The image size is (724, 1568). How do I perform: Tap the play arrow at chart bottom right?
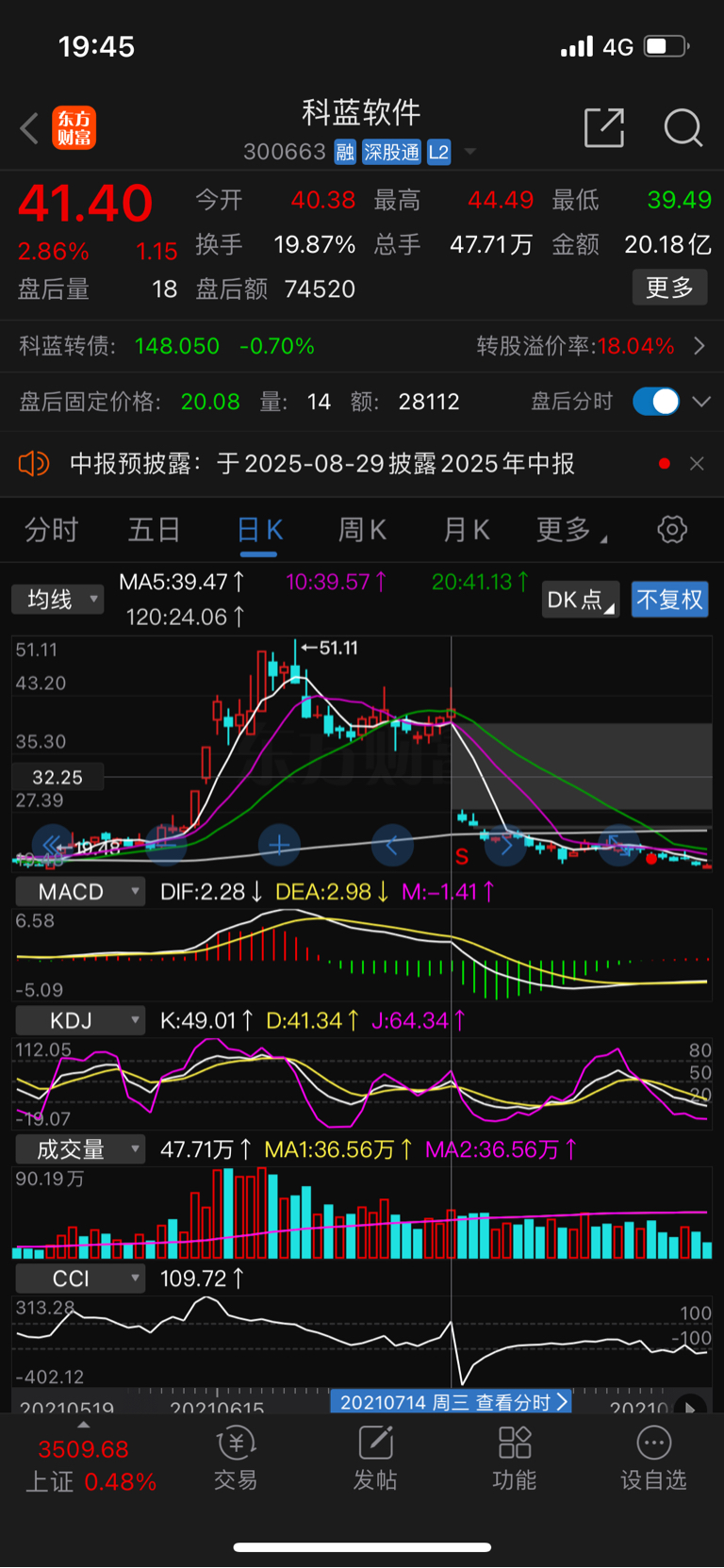click(690, 1407)
